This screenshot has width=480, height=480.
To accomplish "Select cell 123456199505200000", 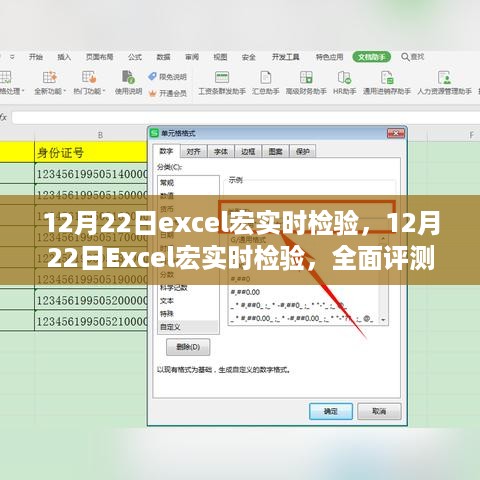I will point(91,300).
